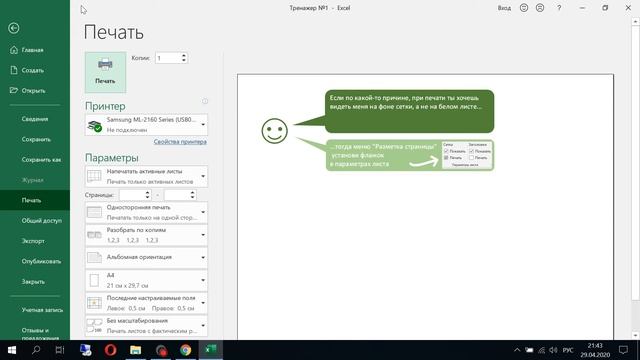Open Help question mark icon
Viewport: 640px width, 360px height.
tap(559, 8)
